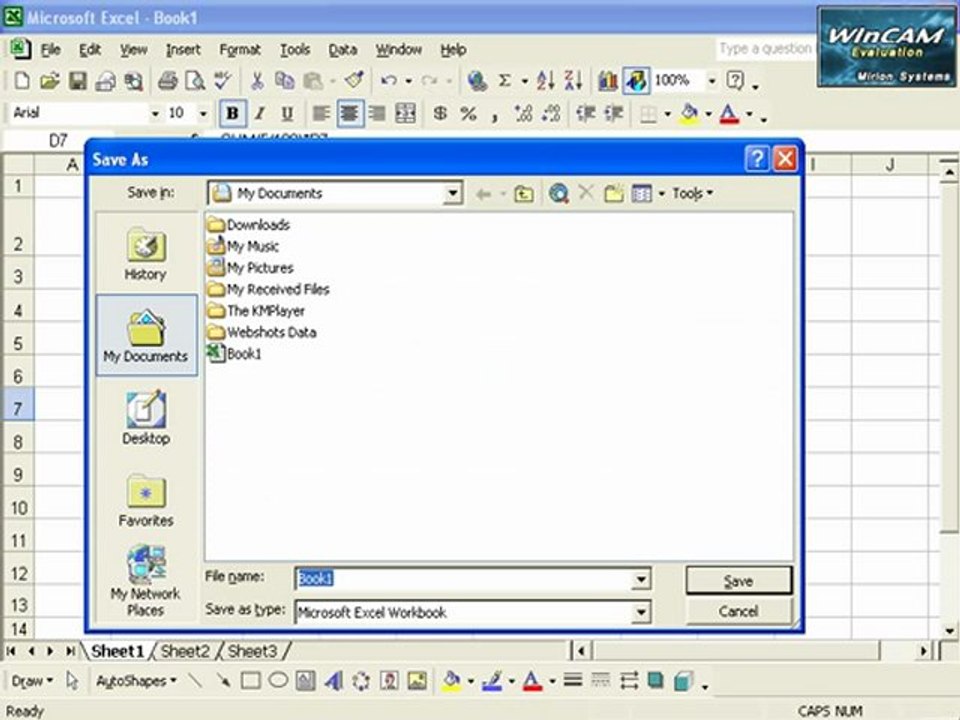
Task: Click the Rectangle shape icon in Draw toolbar
Action: point(250,680)
